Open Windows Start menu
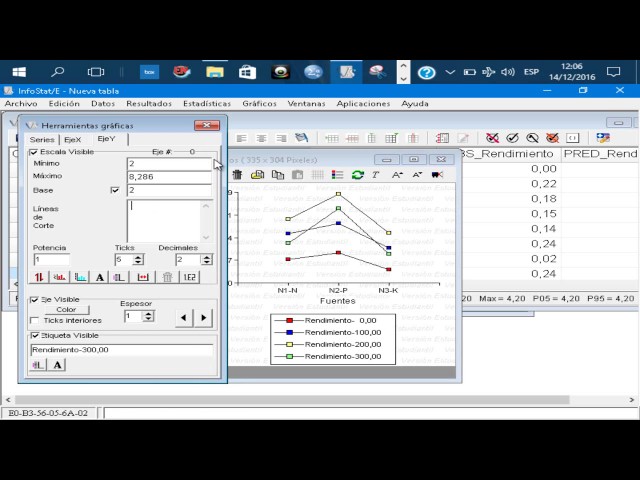640x480 pixels. (x=19, y=72)
